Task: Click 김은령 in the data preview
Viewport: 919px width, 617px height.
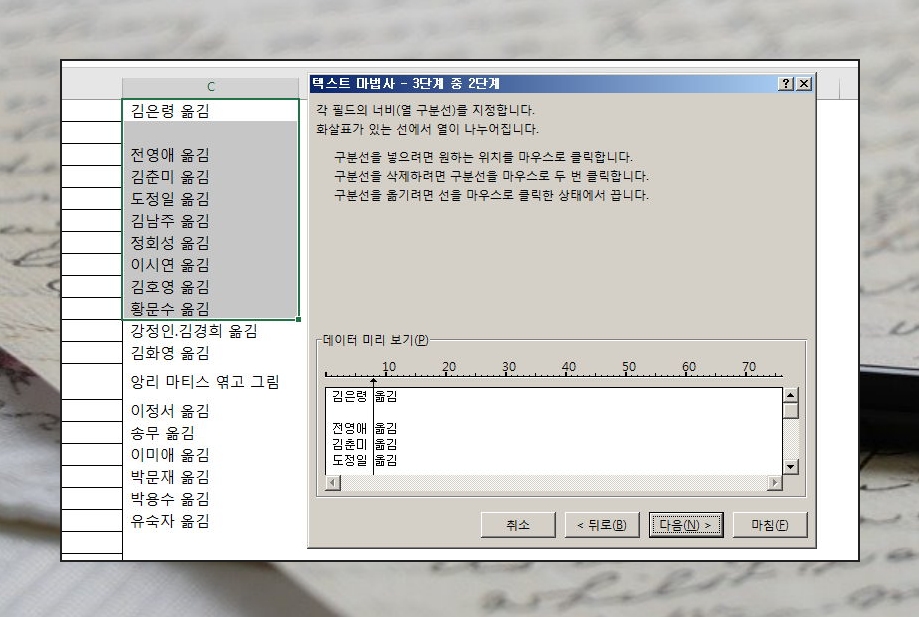Action: point(349,396)
